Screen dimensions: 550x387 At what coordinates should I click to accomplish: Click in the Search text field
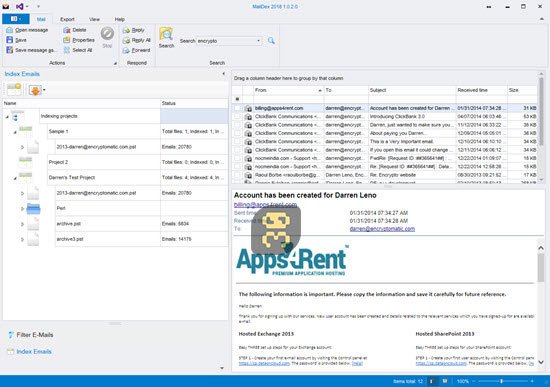click(226, 41)
